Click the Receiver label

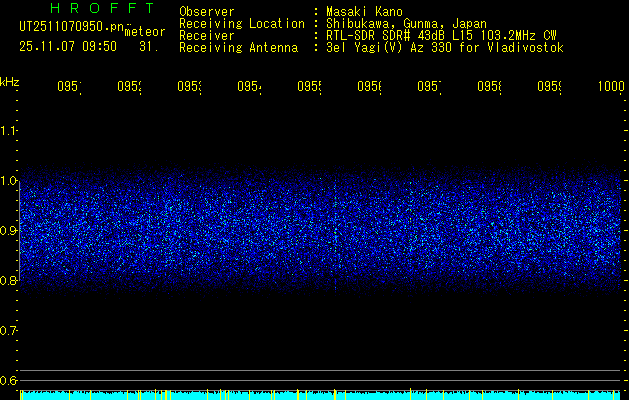pyautogui.click(x=207, y=36)
